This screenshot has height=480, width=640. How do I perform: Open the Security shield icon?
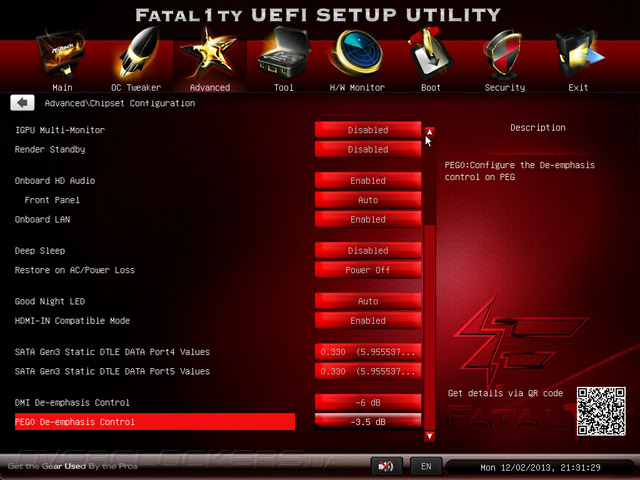pos(503,55)
